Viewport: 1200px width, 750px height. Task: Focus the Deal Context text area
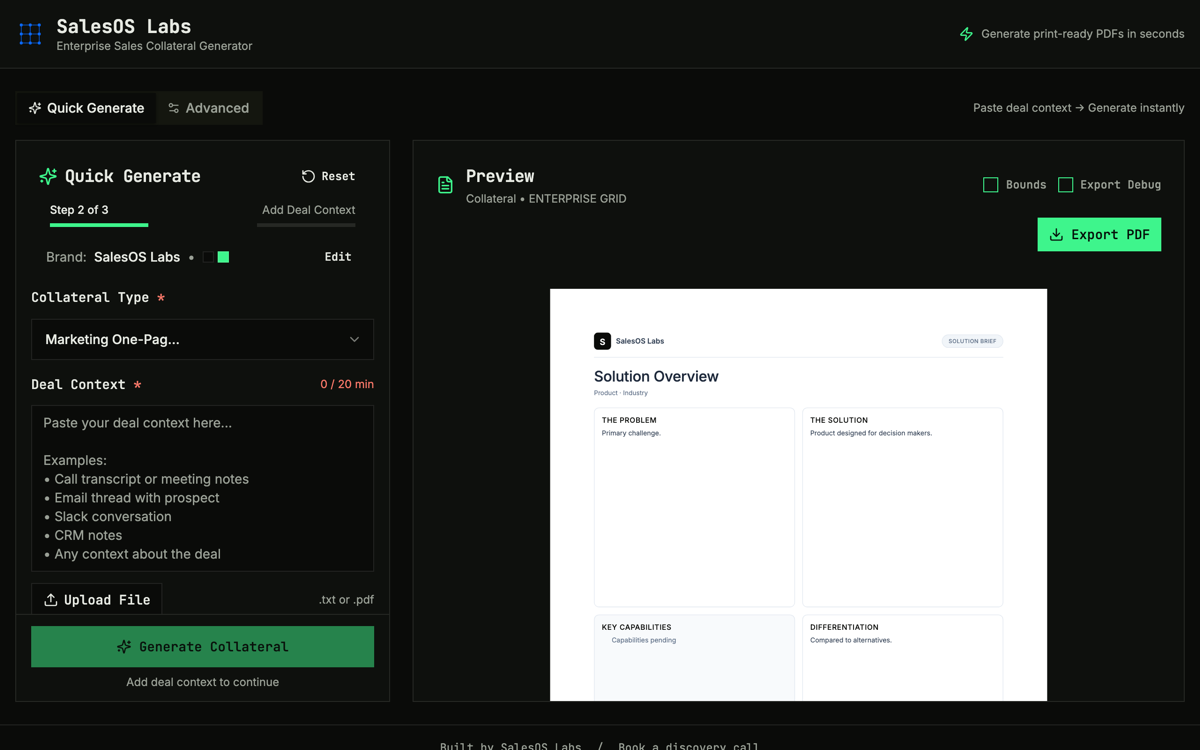202,488
